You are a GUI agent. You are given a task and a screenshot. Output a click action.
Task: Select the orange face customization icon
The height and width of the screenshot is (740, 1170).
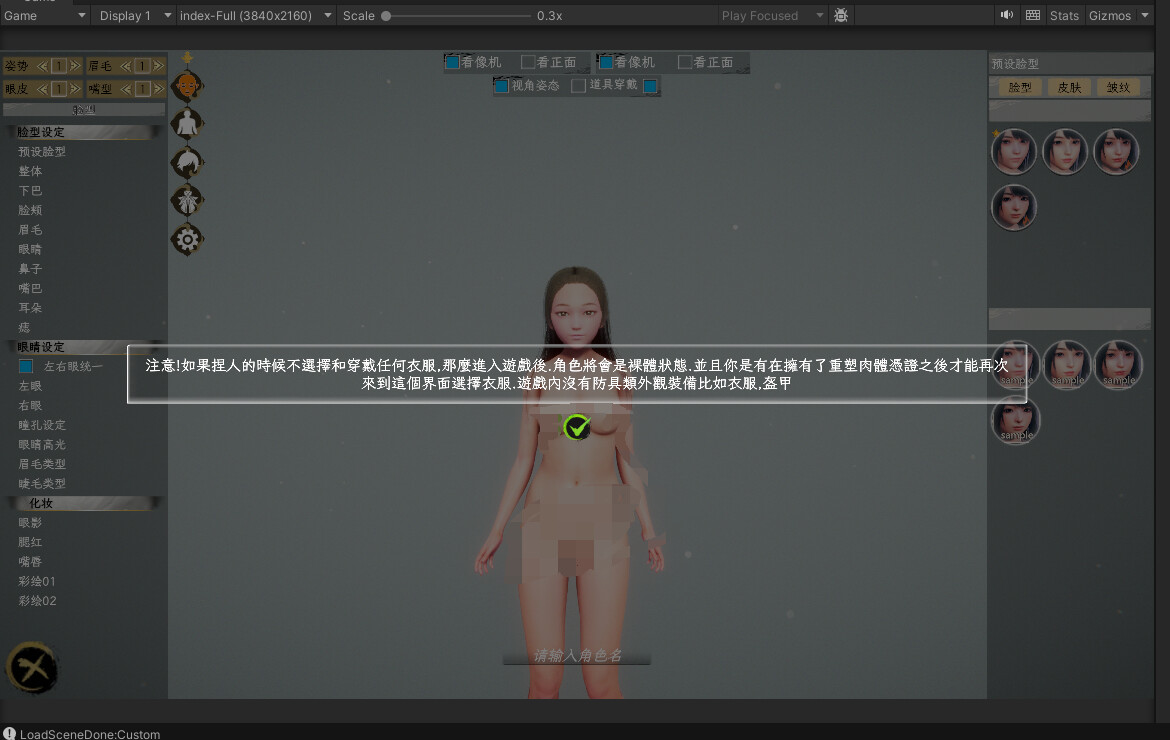click(188, 86)
